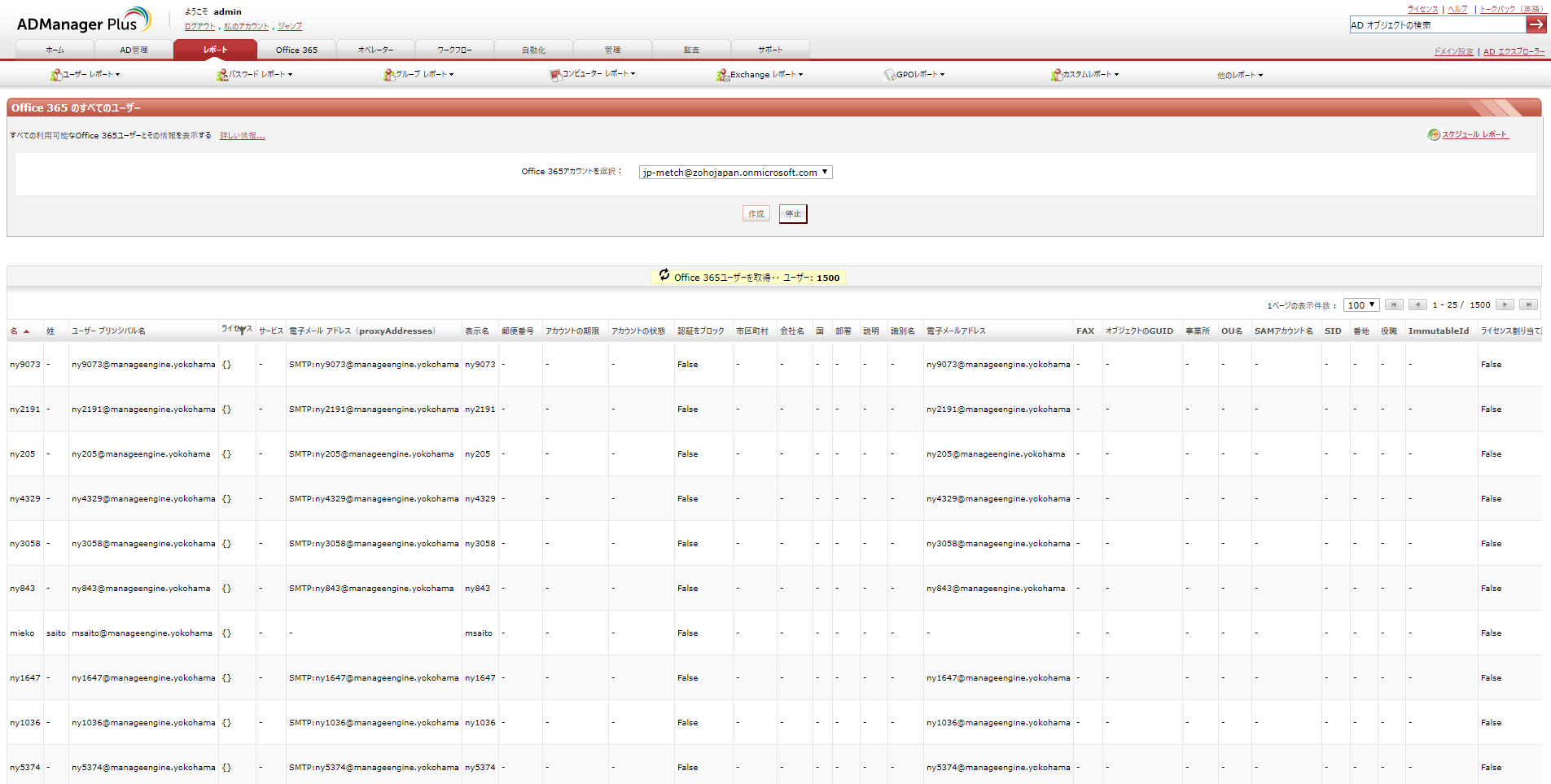Image resolution: width=1551 pixels, height=784 pixels.
Task: Click the Exchange レポート icon
Action: [x=722, y=75]
